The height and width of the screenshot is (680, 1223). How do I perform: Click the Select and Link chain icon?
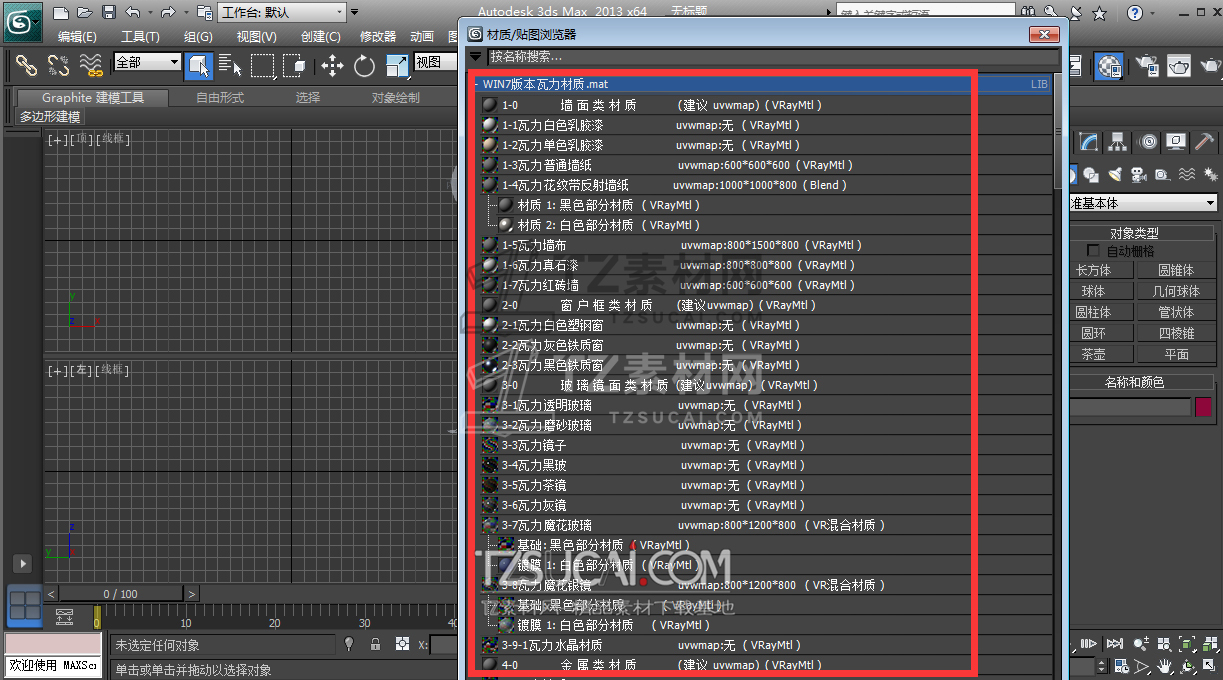coord(27,66)
